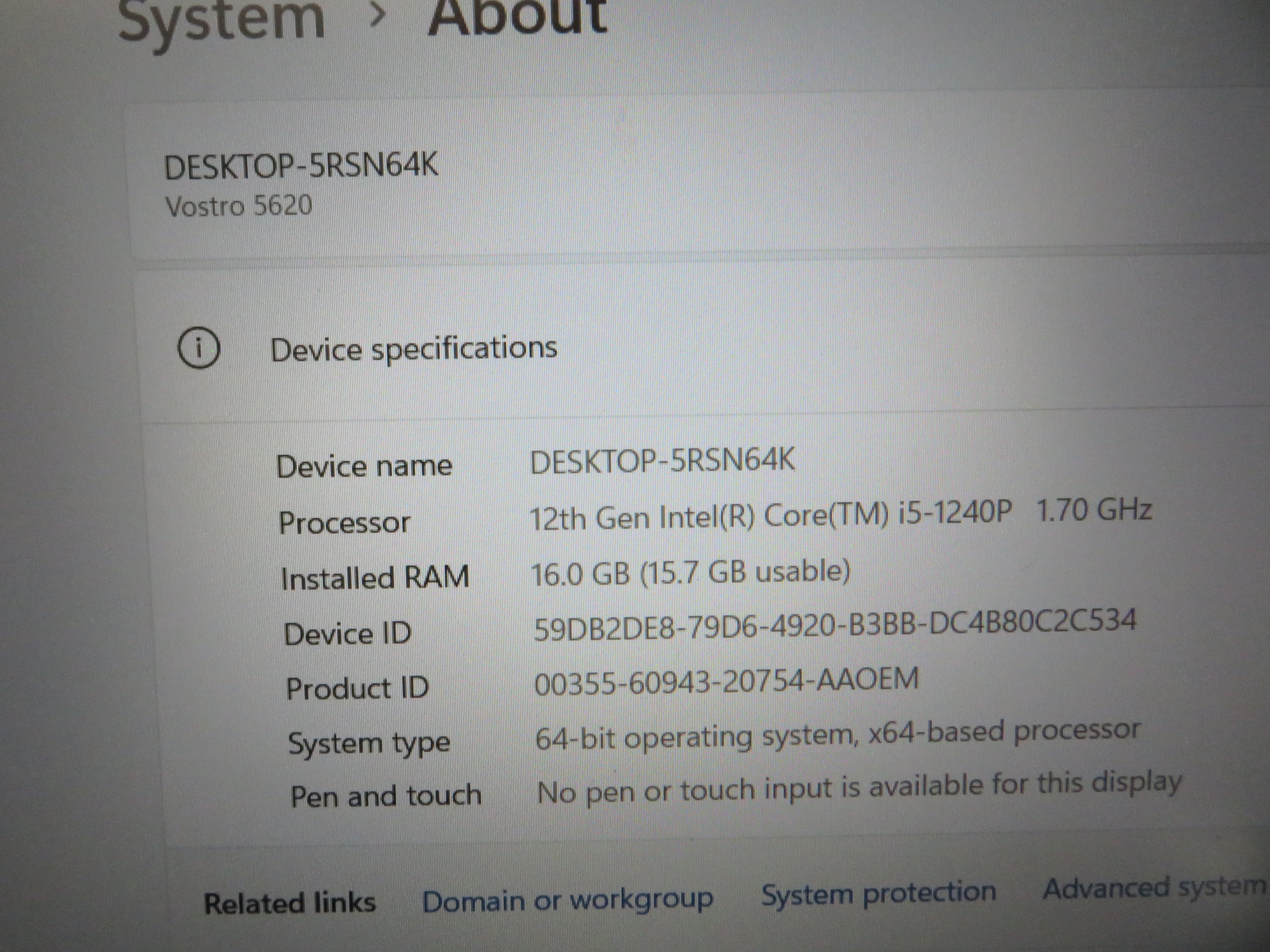Collapse the Device specifications section header
This screenshot has width=1270, height=952.
pyautogui.click(x=414, y=349)
